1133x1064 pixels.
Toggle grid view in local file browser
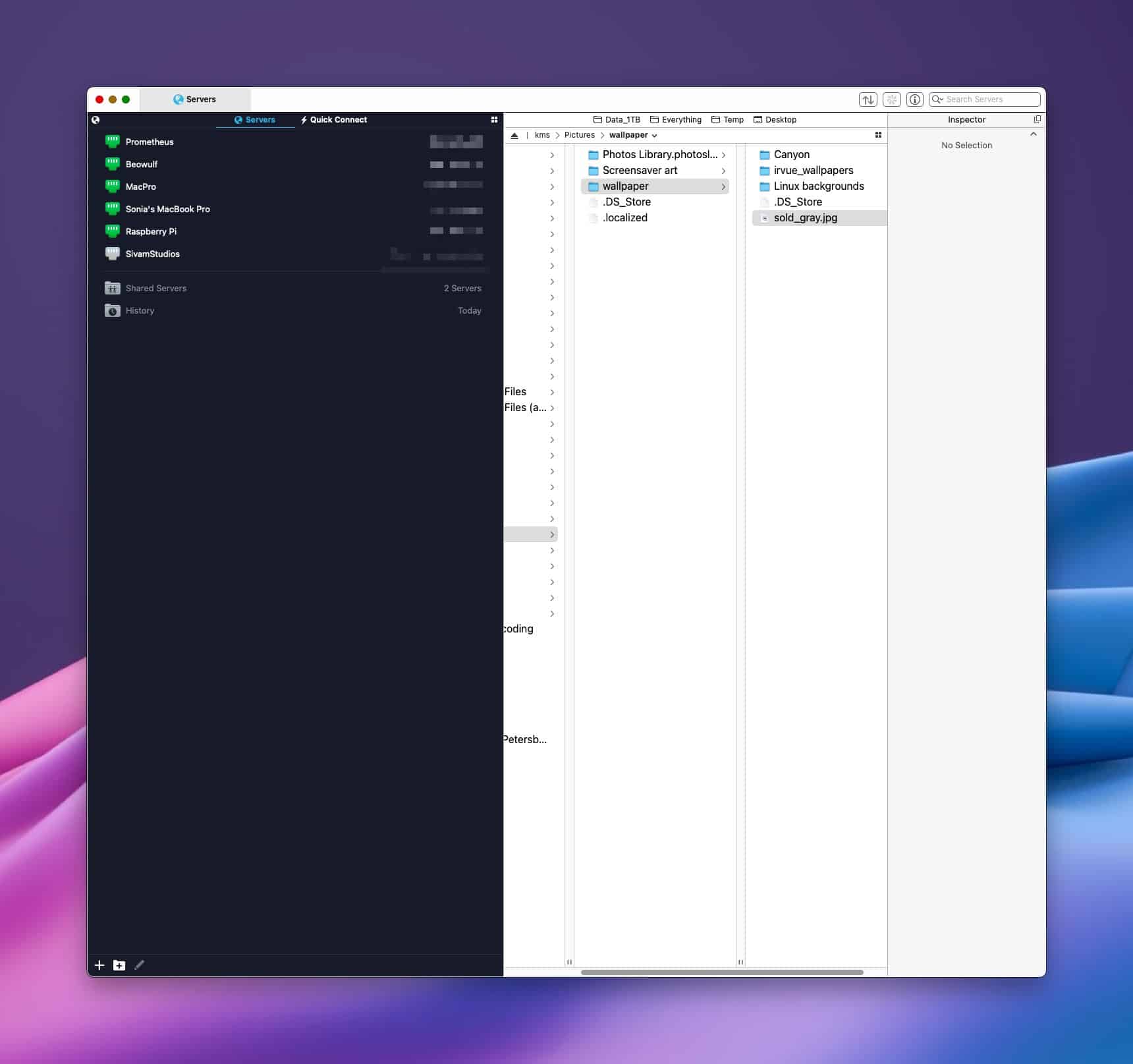[877, 135]
